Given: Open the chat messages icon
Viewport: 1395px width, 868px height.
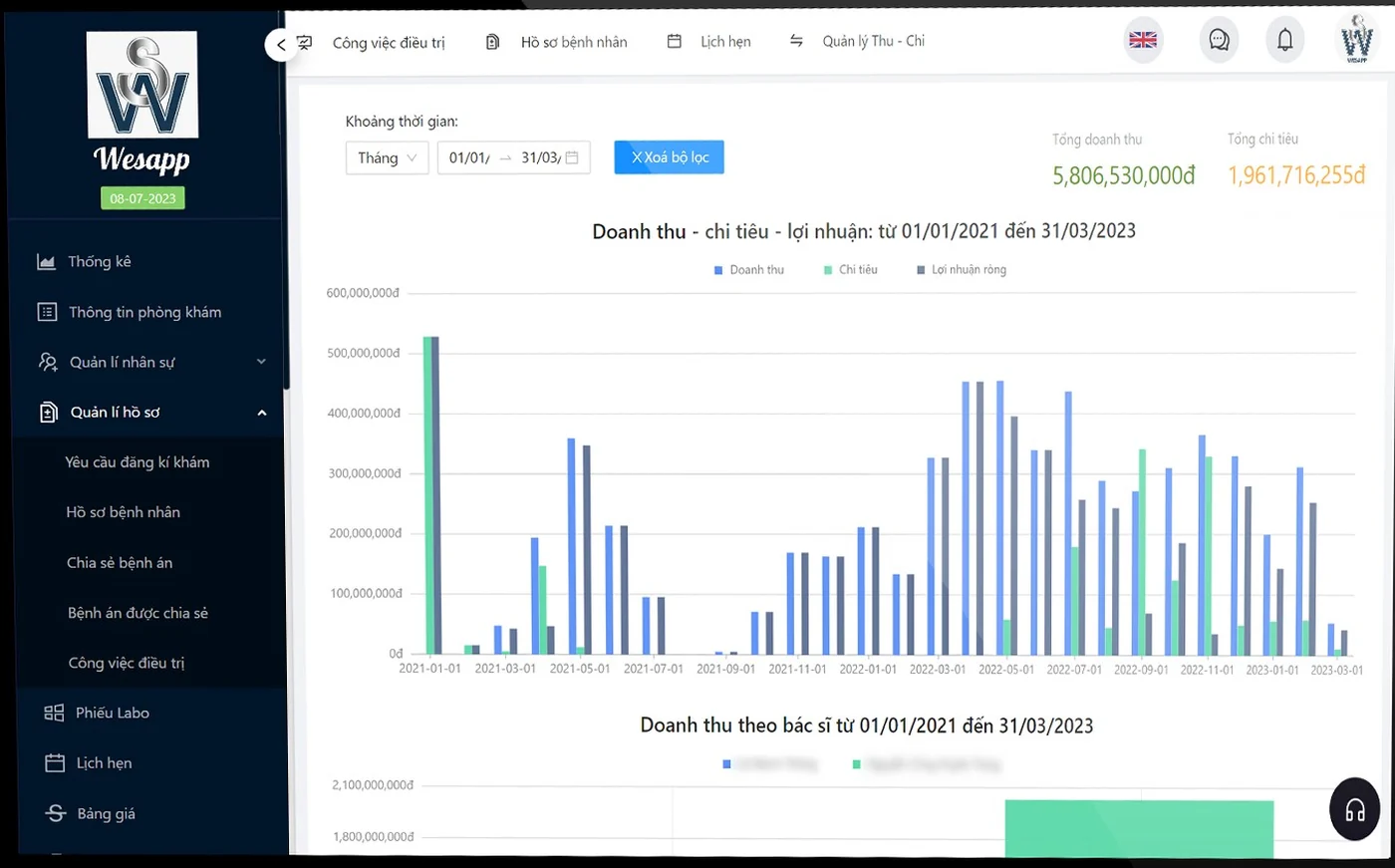Looking at the screenshot, I should point(1219,40).
